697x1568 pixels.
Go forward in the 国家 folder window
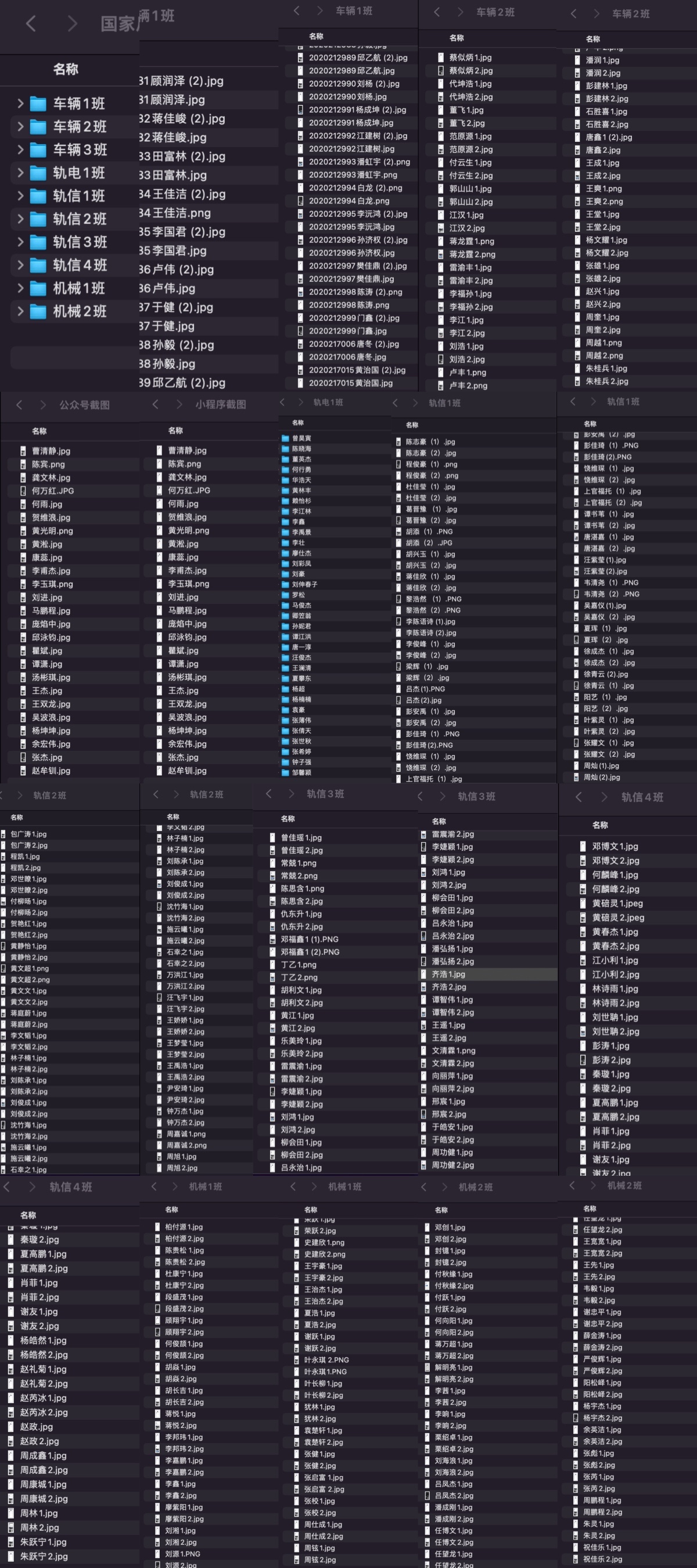tap(73, 24)
